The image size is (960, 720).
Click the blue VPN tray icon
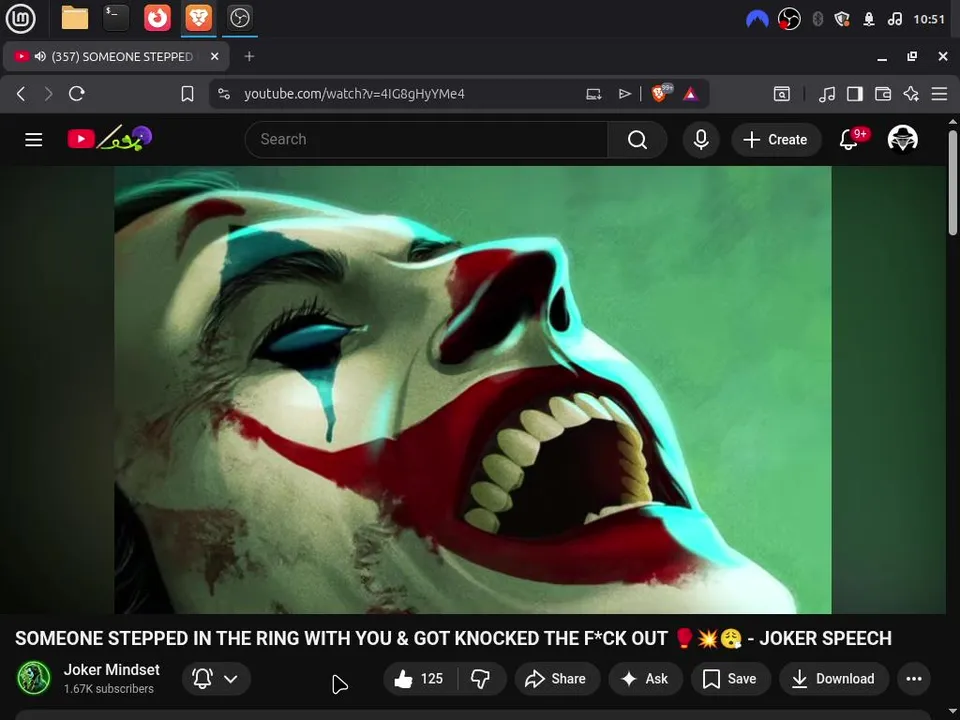[x=757, y=20]
